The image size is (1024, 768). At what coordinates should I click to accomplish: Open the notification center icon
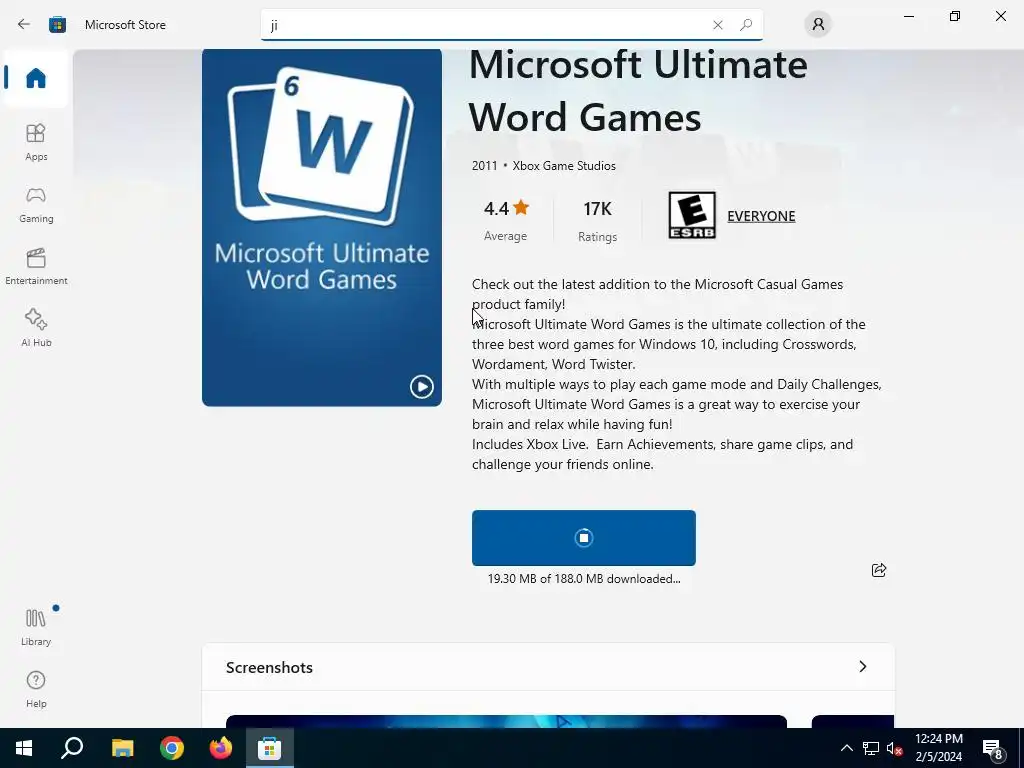point(993,748)
